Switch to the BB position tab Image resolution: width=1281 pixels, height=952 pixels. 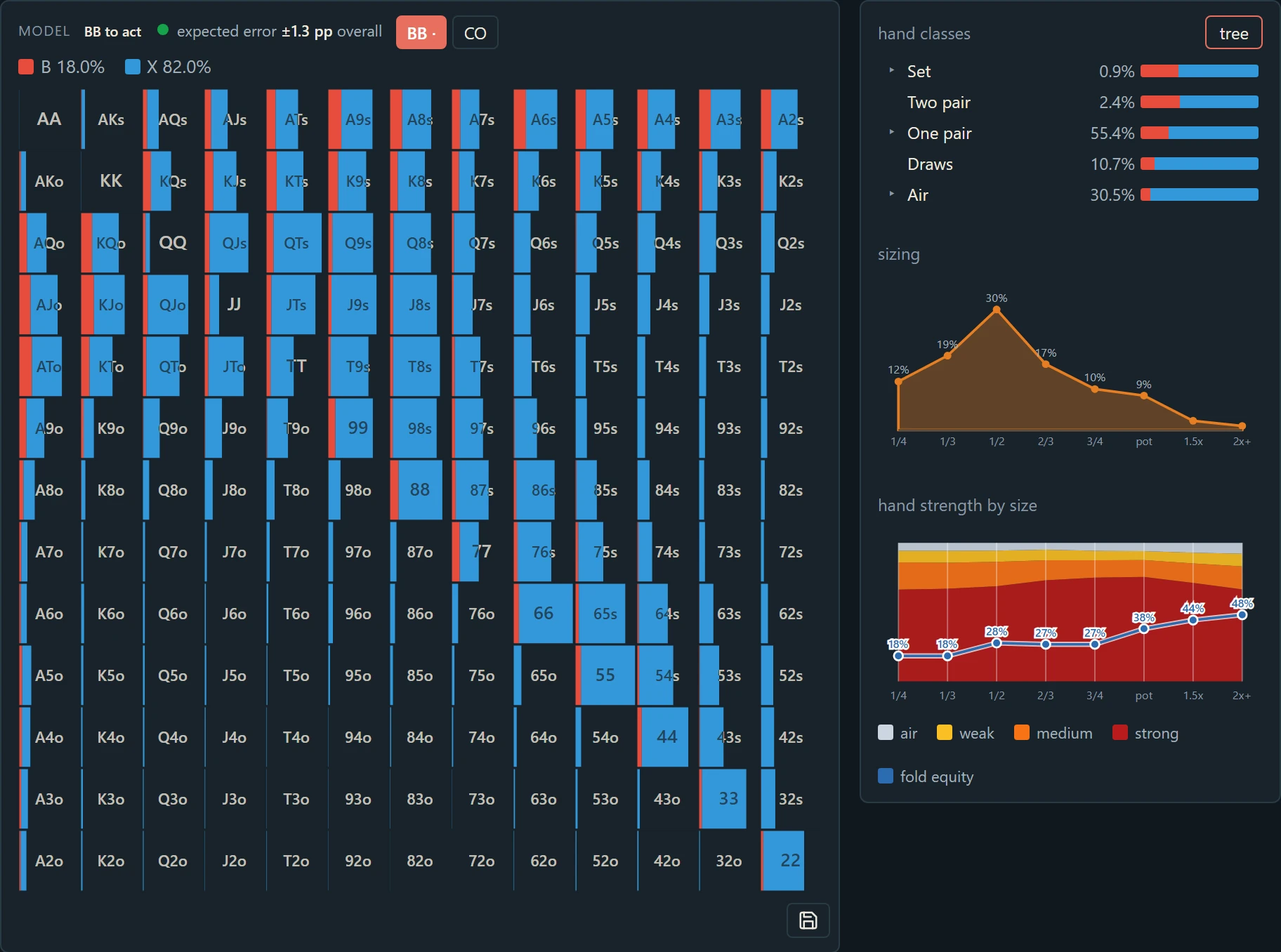(x=421, y=33)
